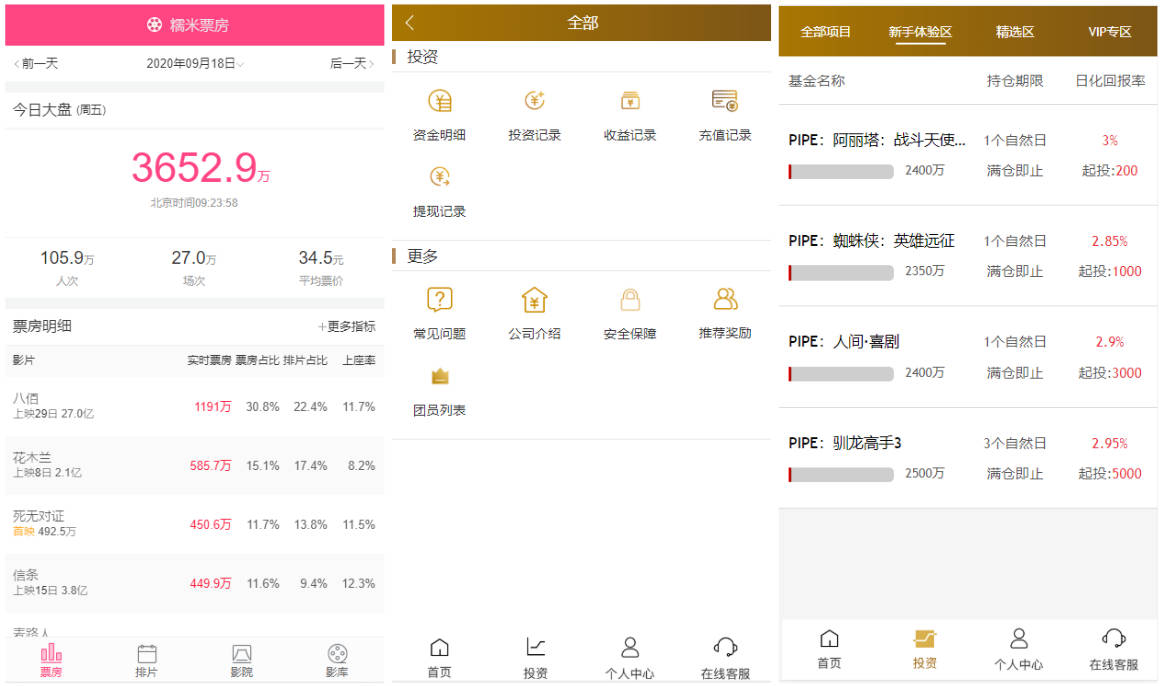Click 上座率 column header
Viewport: 1161px width, 686px height.
pyautogui.click(x=359, y=361)
